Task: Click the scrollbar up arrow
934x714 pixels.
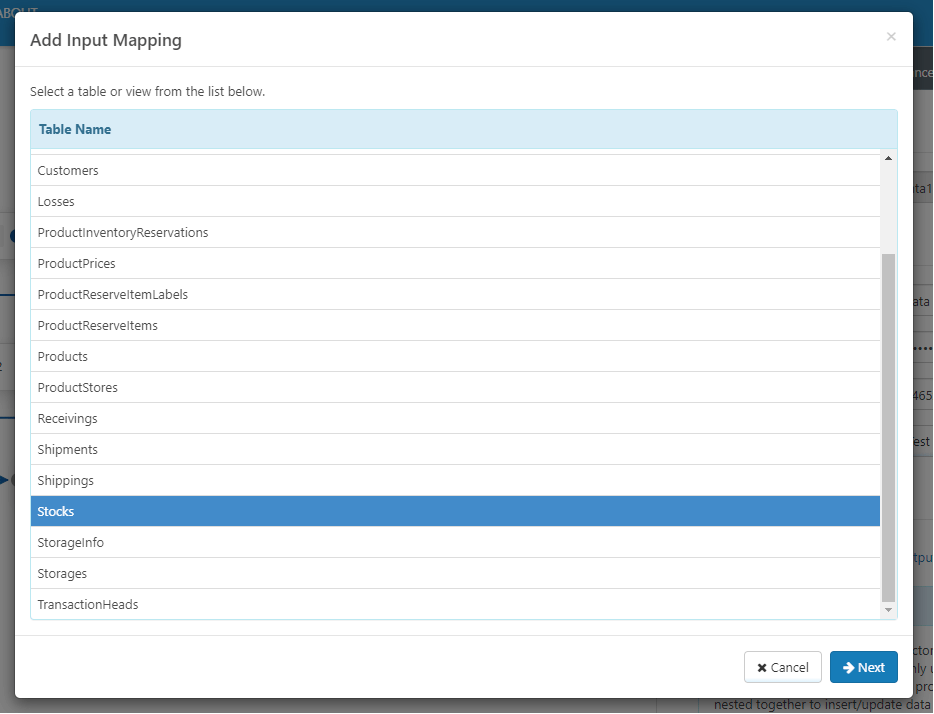Action: coord(888,159)
